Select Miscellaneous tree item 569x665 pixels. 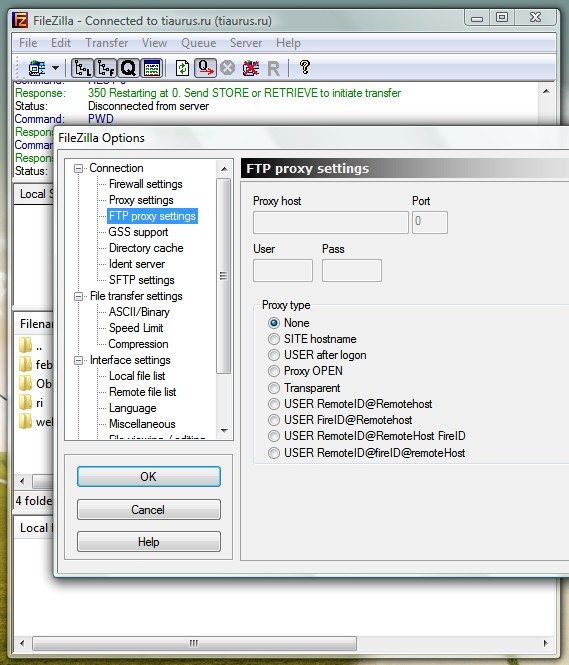coord(142,424)
